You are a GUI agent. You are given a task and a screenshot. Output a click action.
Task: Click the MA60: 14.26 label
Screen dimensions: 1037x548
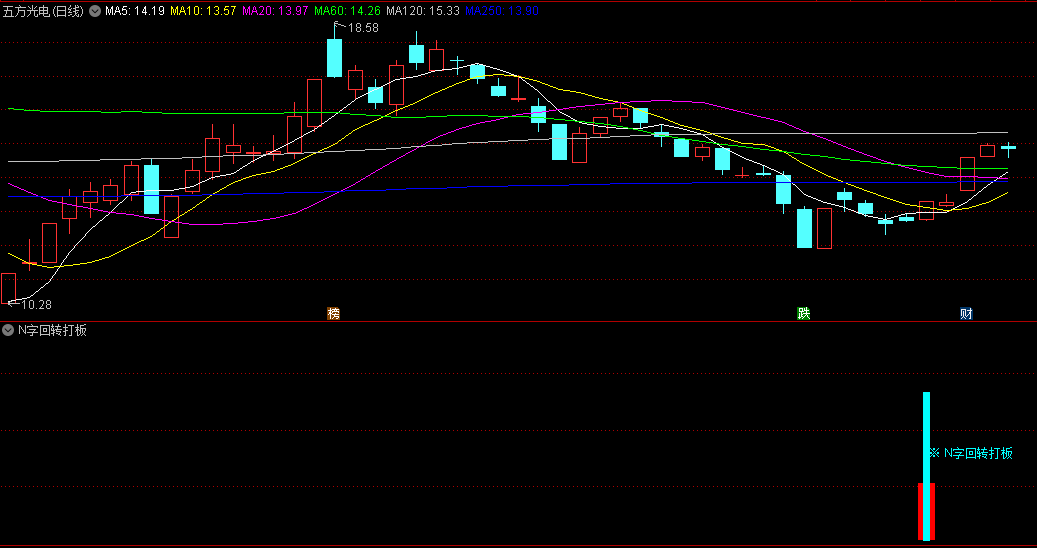coord(347,11)
